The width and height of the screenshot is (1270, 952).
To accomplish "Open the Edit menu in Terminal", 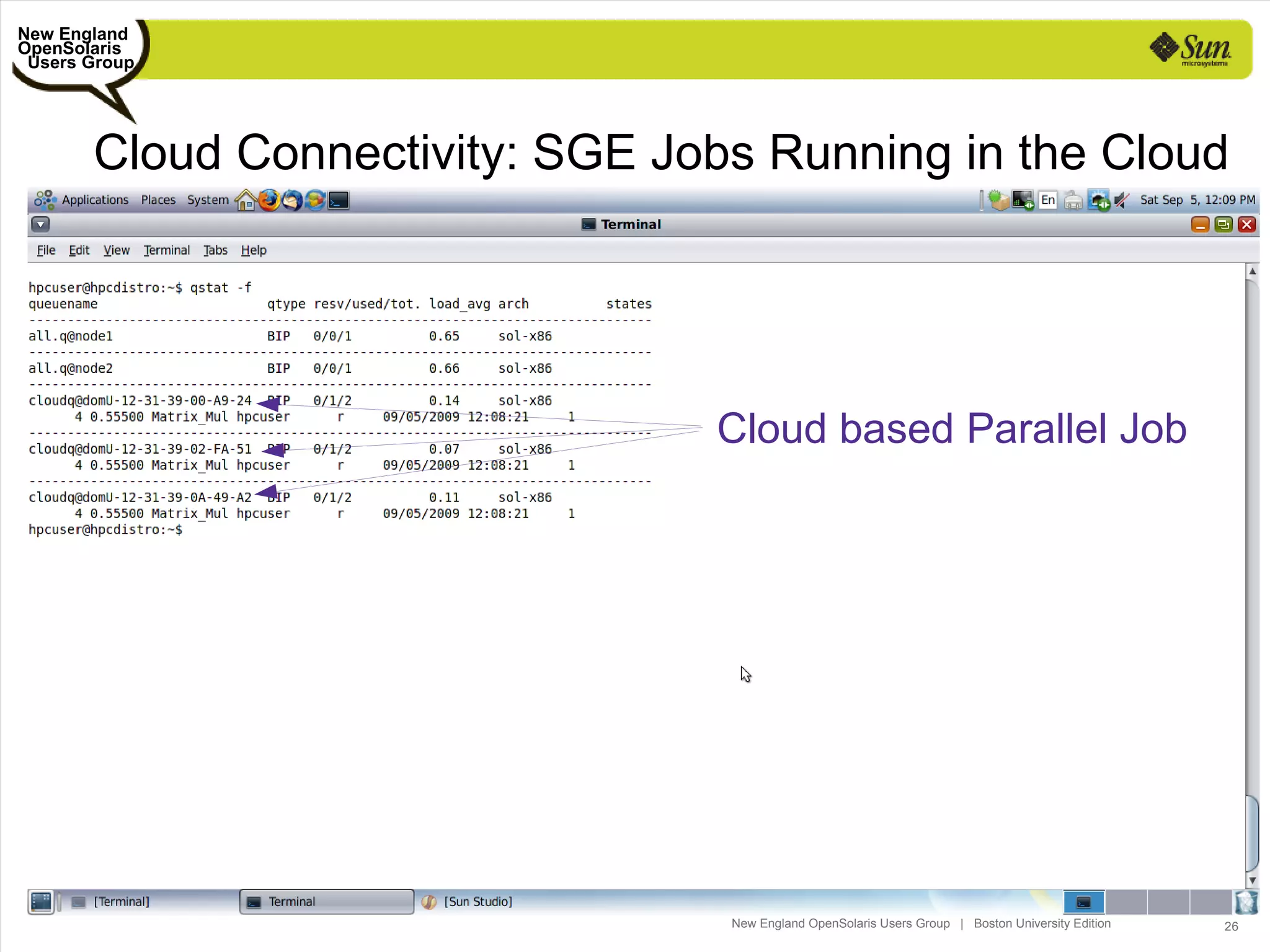I will pos(79,250).
